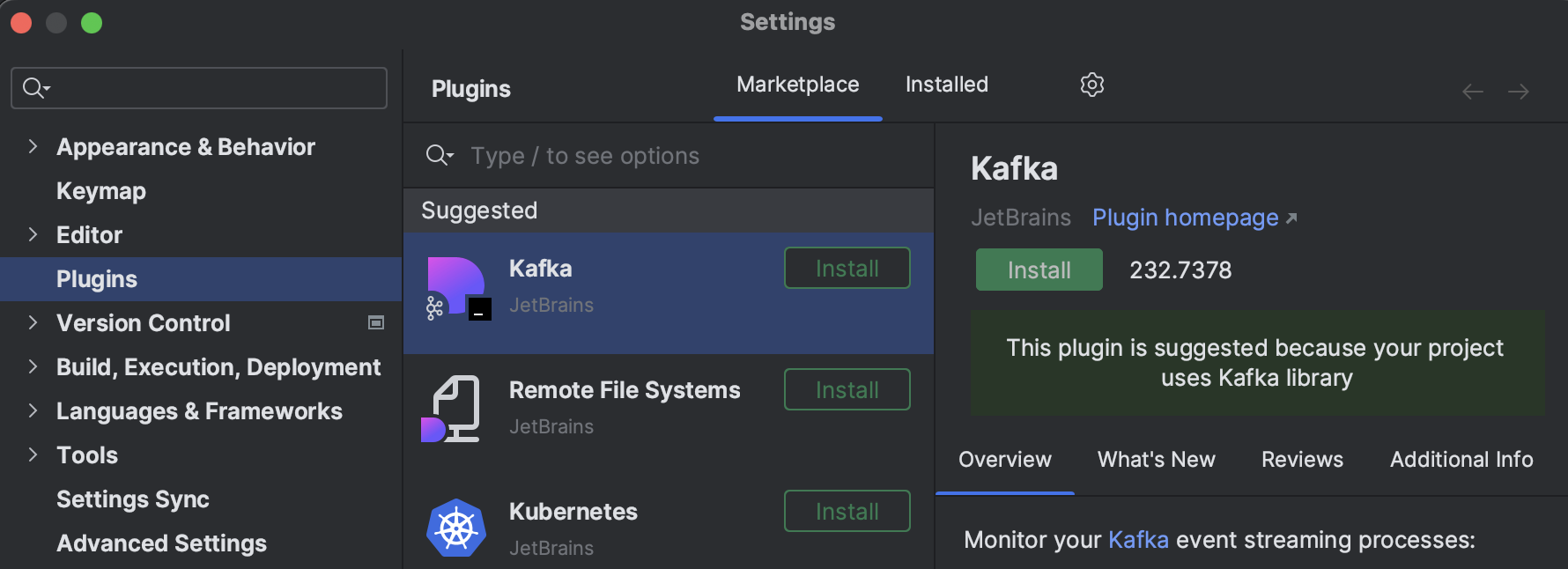This screenshot has height=569, width=1568.
Task: Install Kafka with the green filled button
Action: tap(1039, 270)
